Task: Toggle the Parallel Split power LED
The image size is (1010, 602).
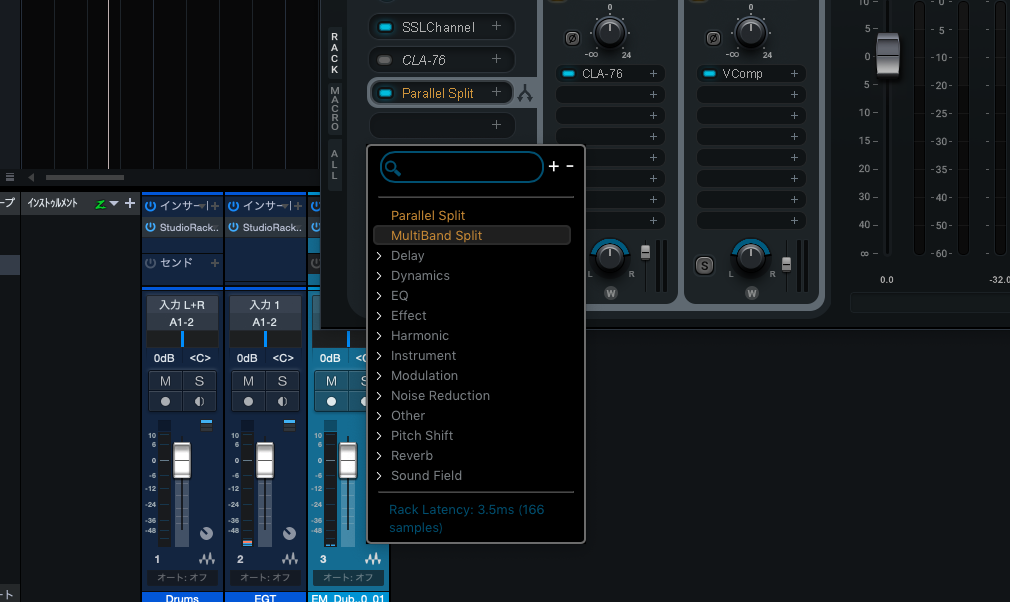Action: [x=385, y=93]
